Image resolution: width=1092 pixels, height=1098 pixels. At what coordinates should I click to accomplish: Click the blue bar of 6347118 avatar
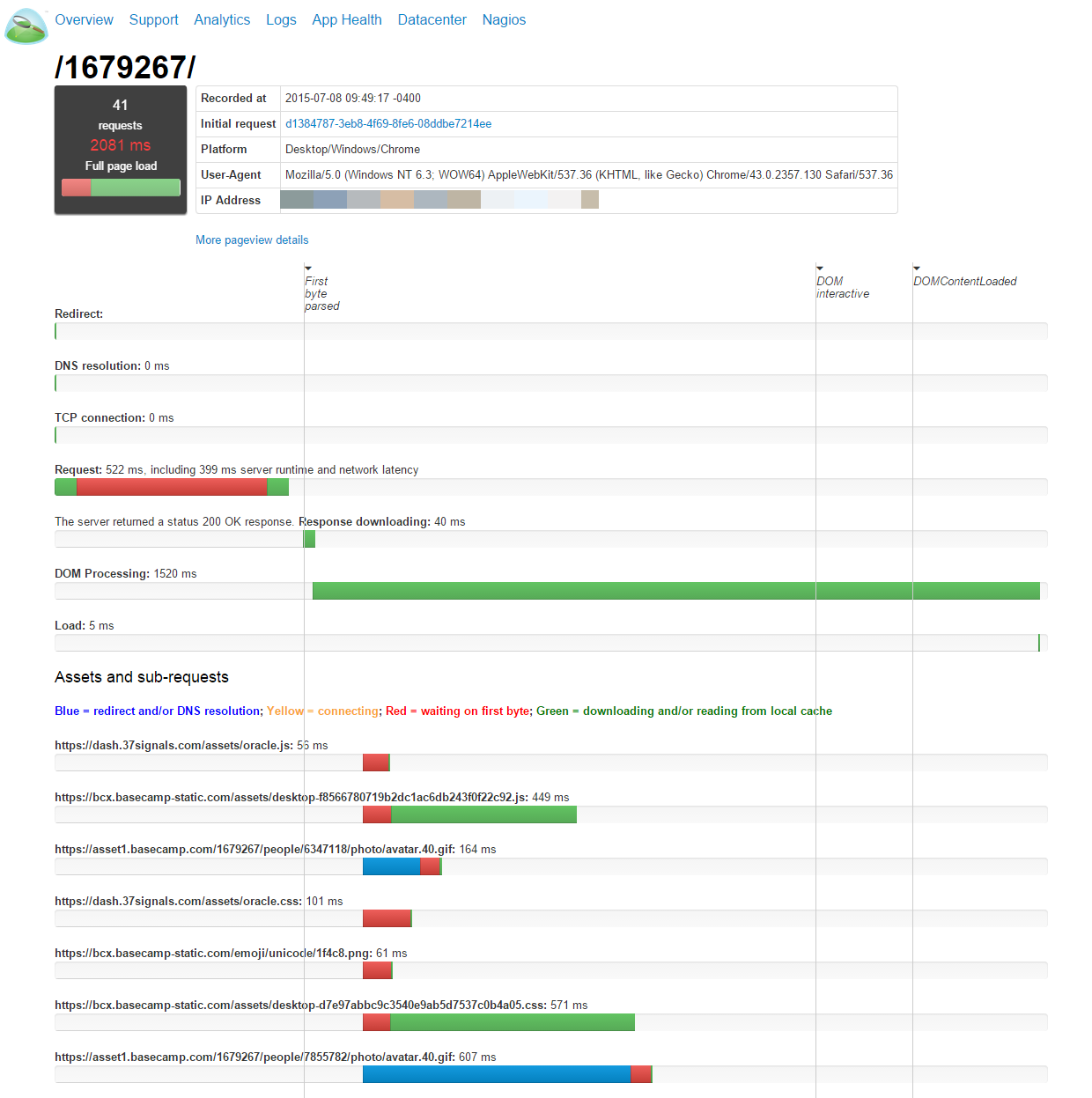392,866
